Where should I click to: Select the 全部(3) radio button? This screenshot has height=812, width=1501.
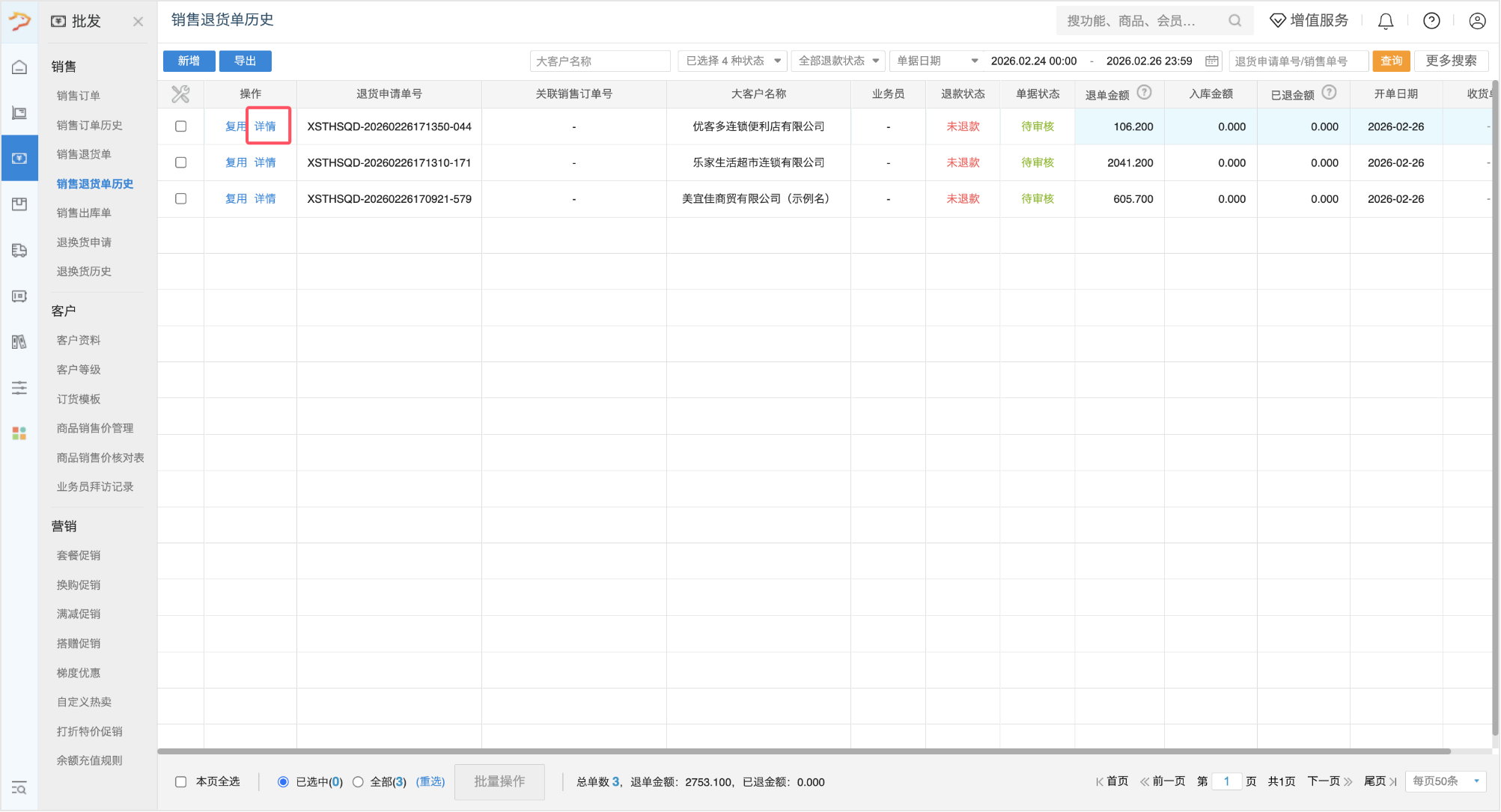(x=358, y=781)
